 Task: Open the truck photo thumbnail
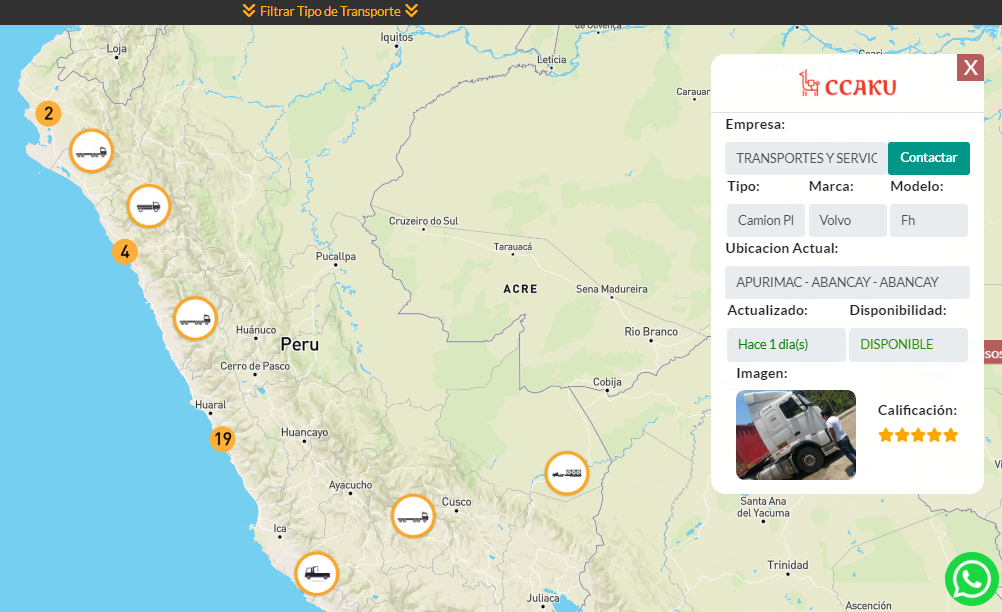(795, 435)
